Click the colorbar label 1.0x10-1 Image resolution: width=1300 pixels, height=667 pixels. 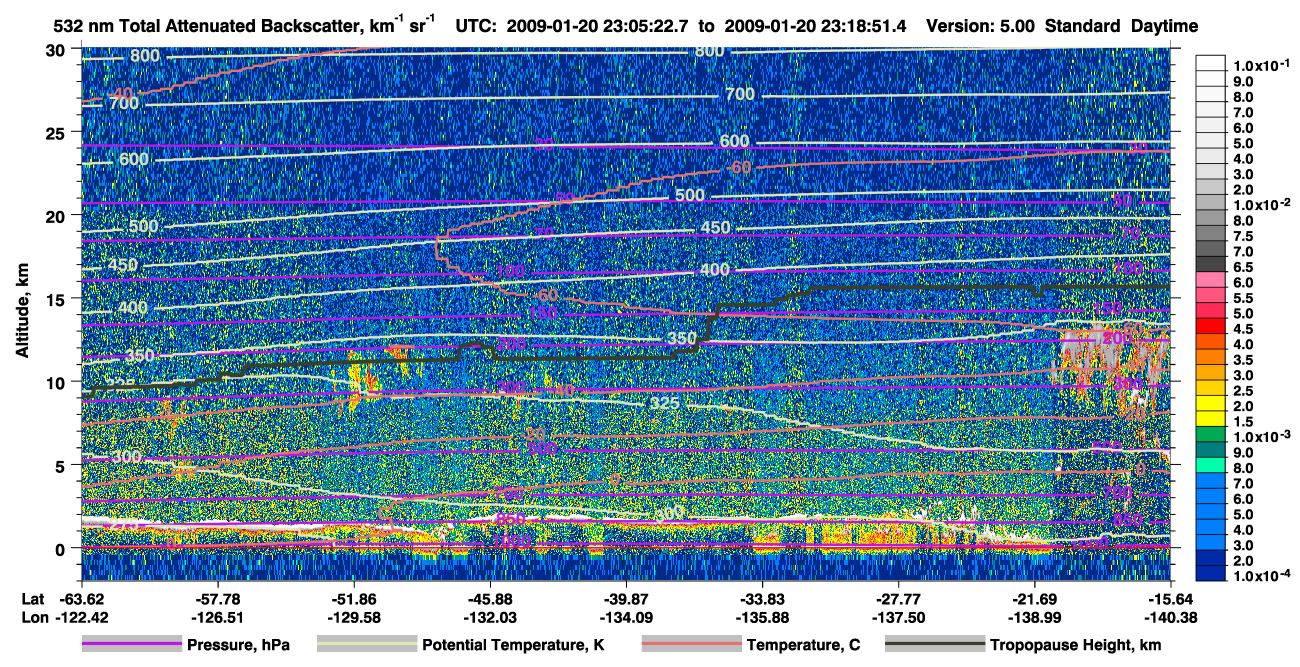1260,65
